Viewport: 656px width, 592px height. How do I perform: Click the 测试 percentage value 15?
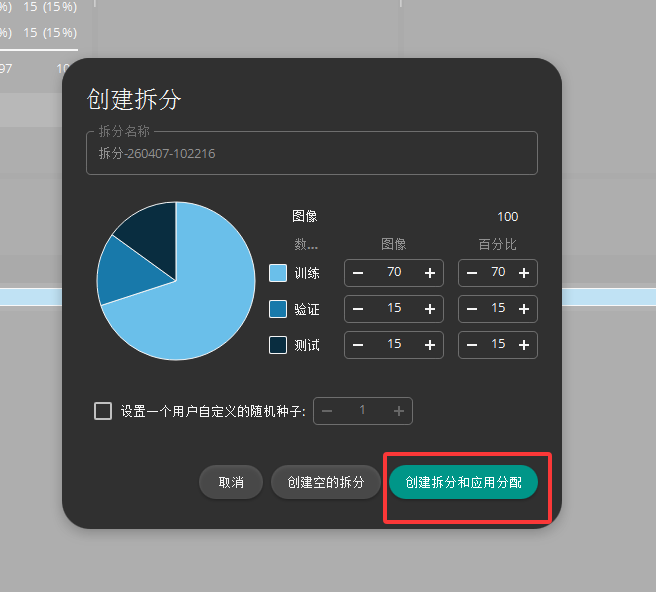[x=498, y=344]
